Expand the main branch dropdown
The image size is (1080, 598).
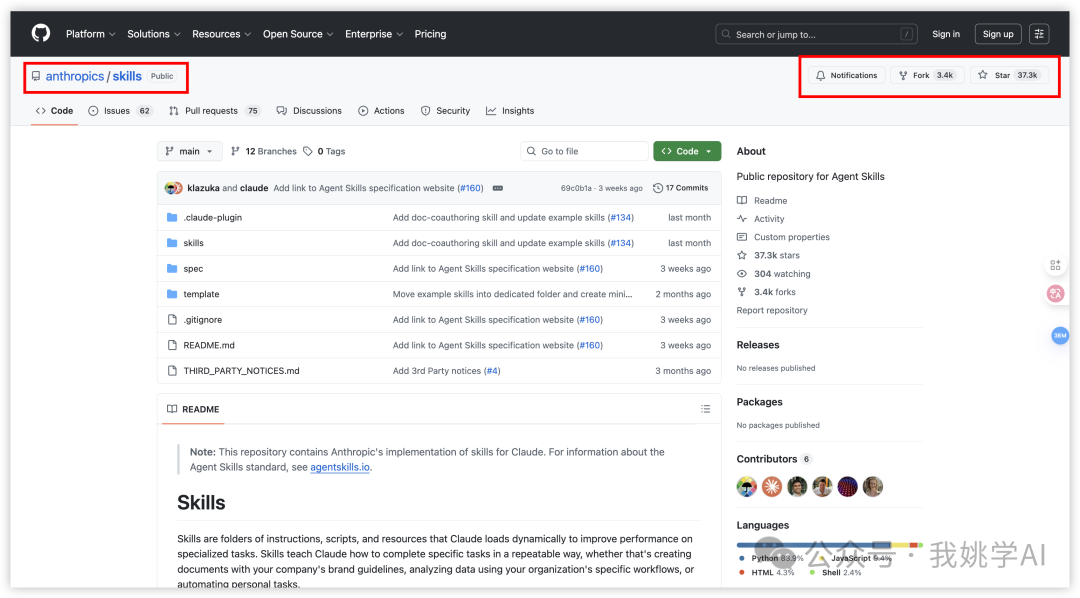[189, 151]
